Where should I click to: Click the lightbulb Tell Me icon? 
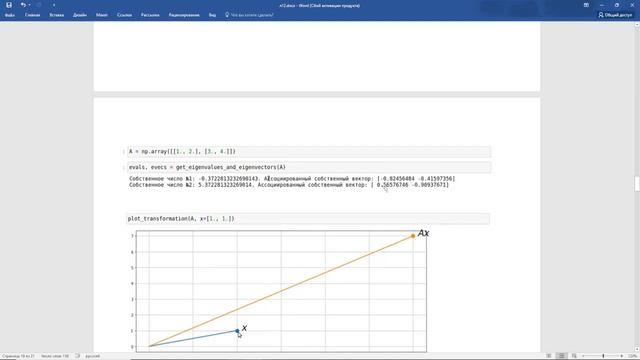coord(227,15)
